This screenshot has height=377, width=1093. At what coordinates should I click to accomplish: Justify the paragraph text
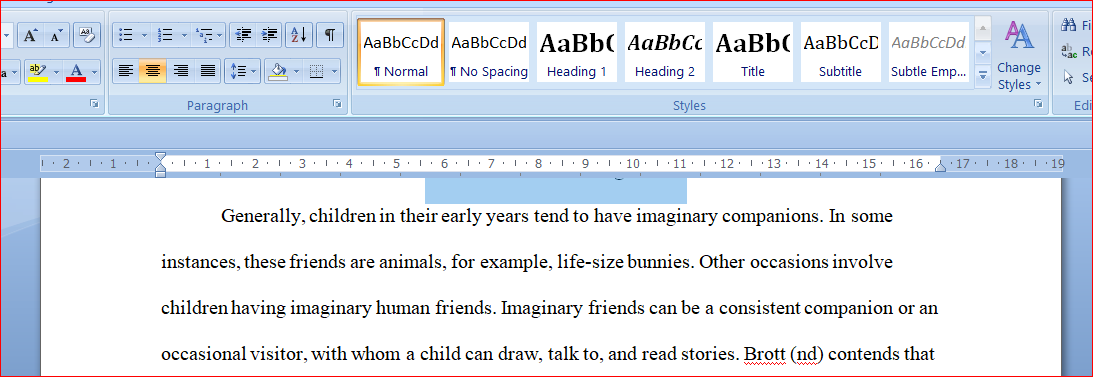coord(208,71)
